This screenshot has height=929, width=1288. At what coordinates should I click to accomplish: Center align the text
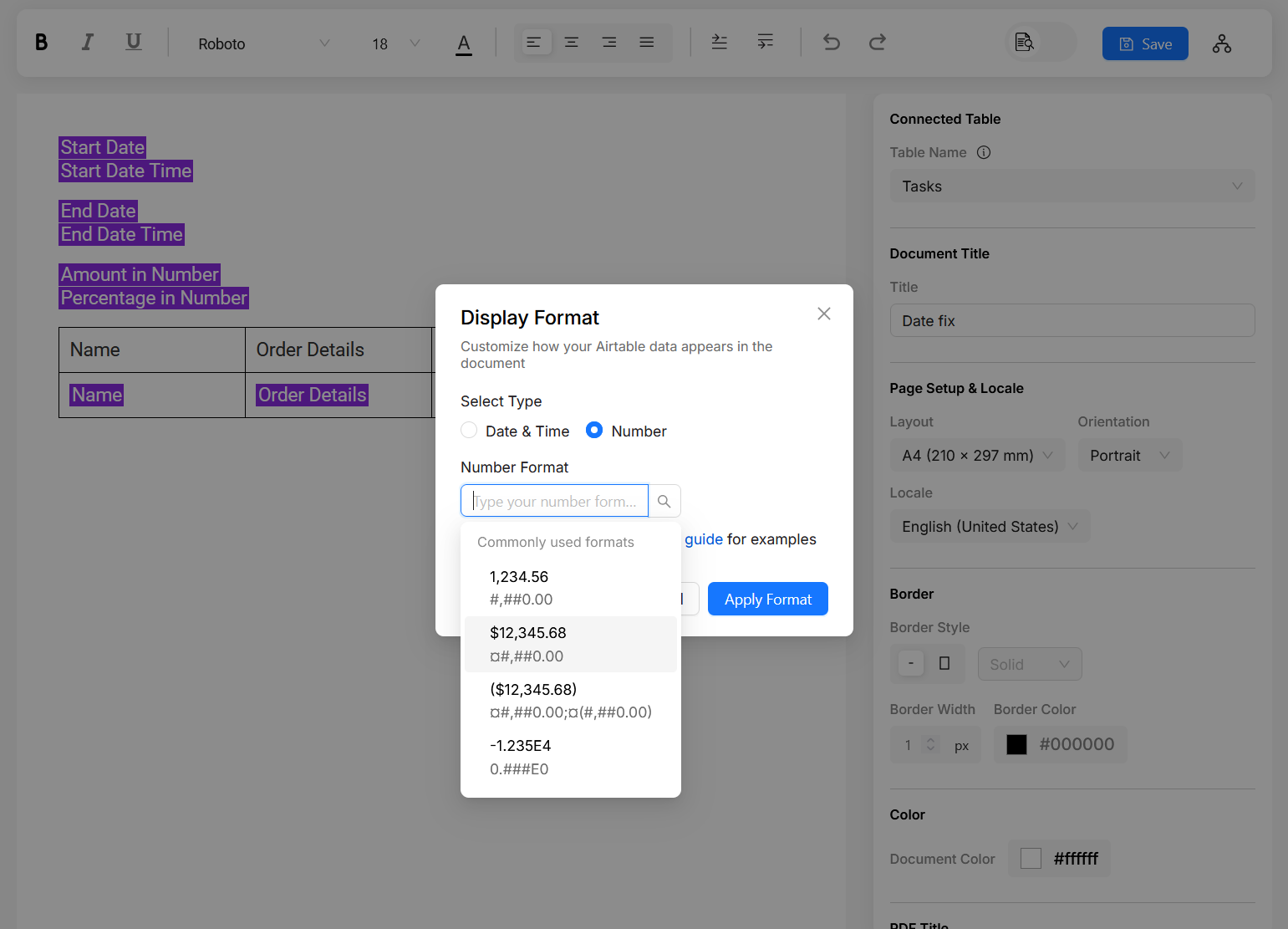pos(572,43)
